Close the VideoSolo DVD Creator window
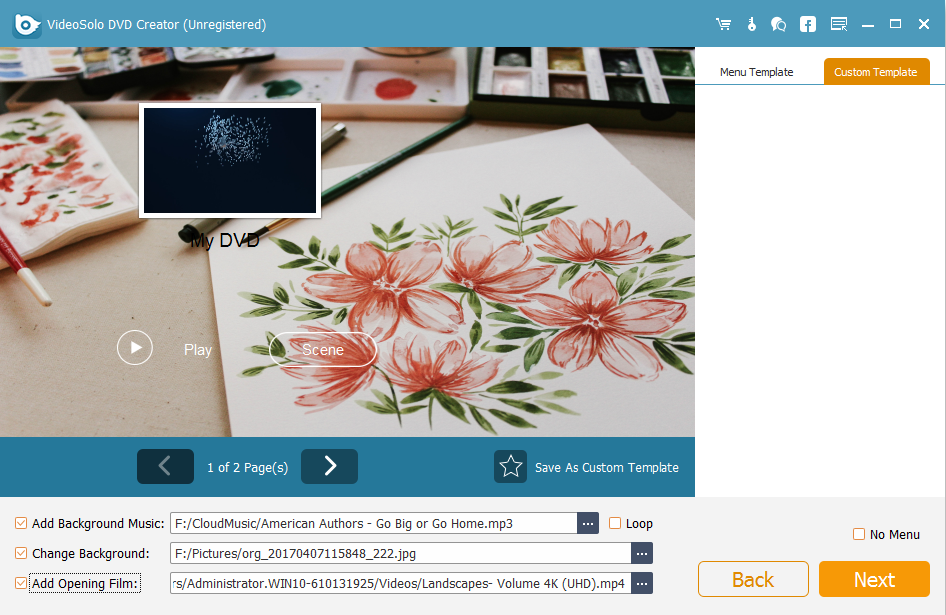Screen dimensions: 946x615 point(924,24)
